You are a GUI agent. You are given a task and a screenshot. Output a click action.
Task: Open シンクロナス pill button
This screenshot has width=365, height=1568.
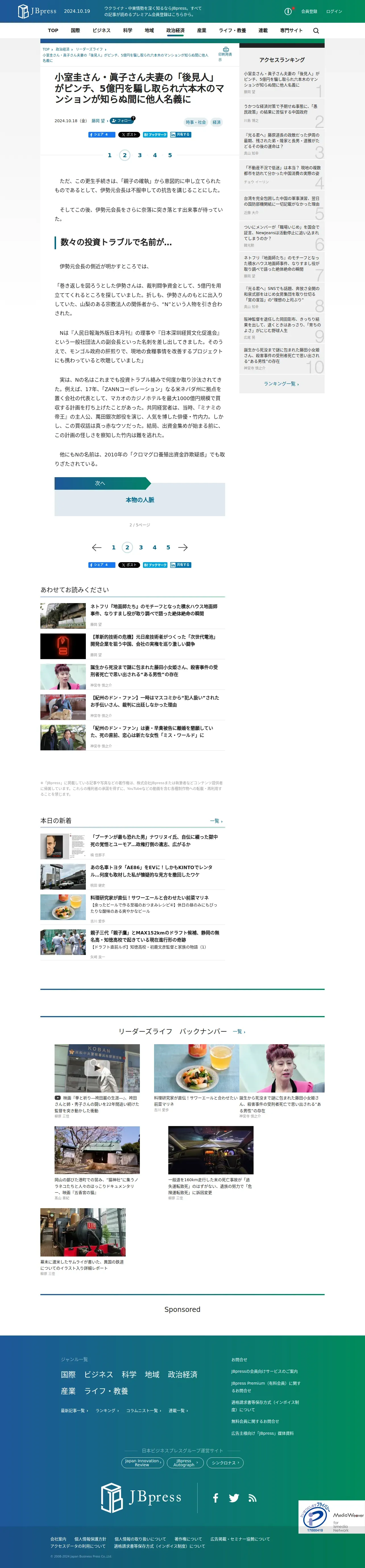[x=225, y=1463]
